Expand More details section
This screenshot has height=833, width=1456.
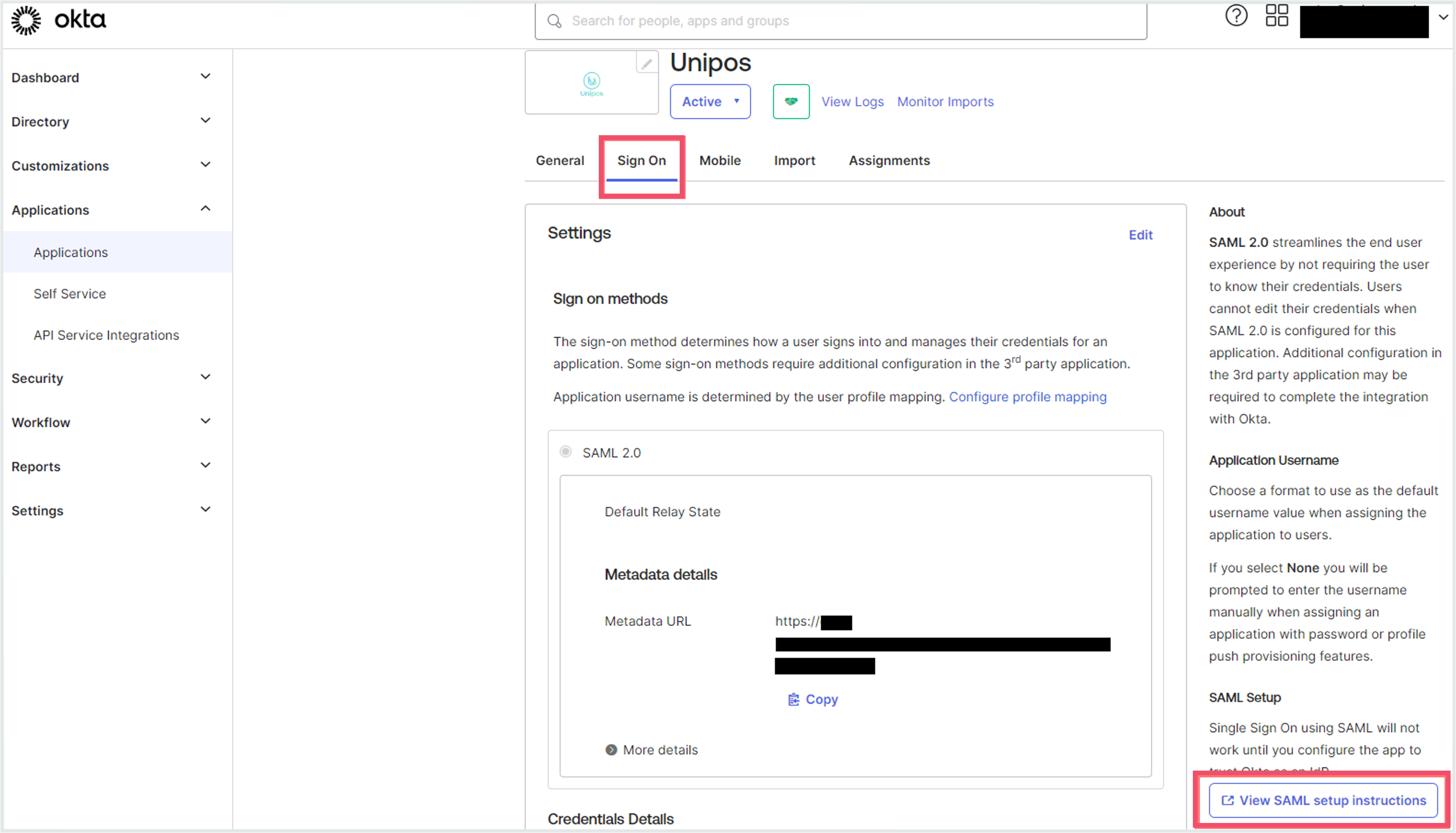coord(651,750)
